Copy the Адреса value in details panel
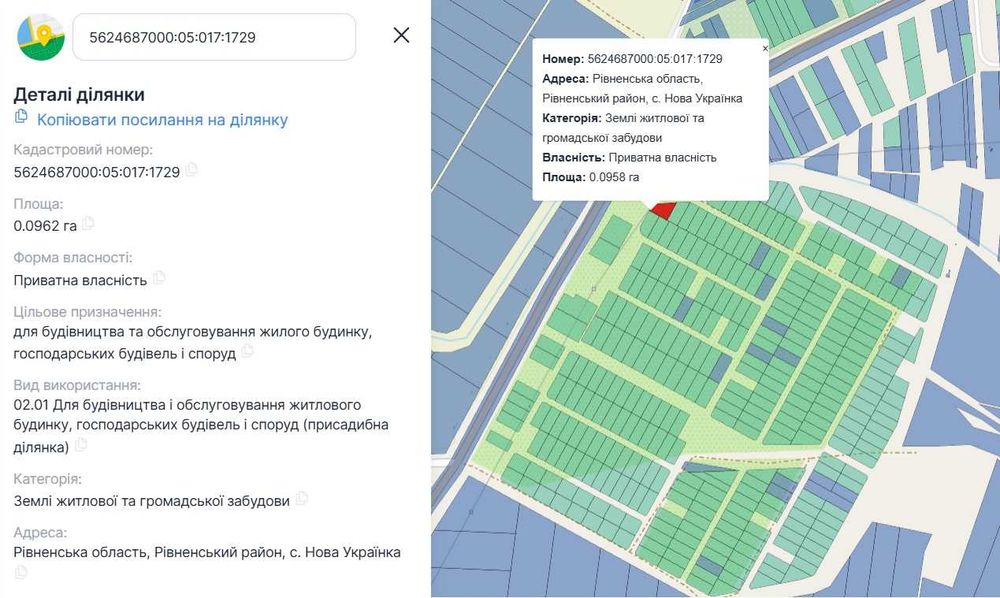The image size is (1000, 598). tap(21, 572)
